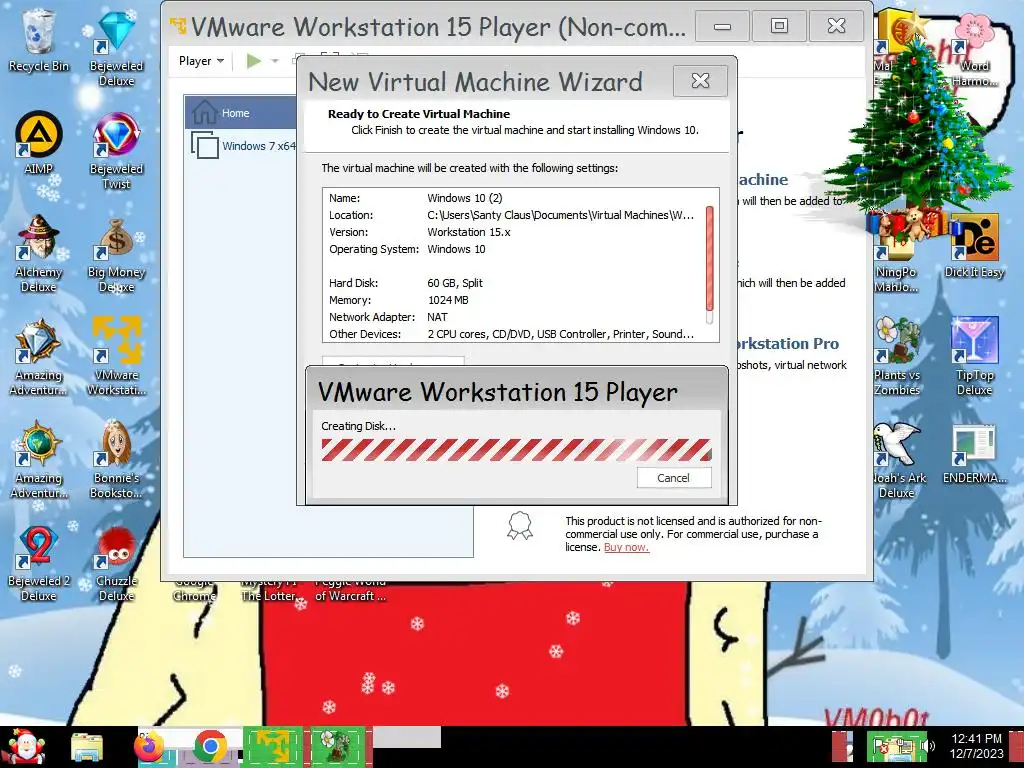Viewport: 1024px width, 768px height.
Task: Switch to VMware Player taskbar icon
Action: coord(272,747)
